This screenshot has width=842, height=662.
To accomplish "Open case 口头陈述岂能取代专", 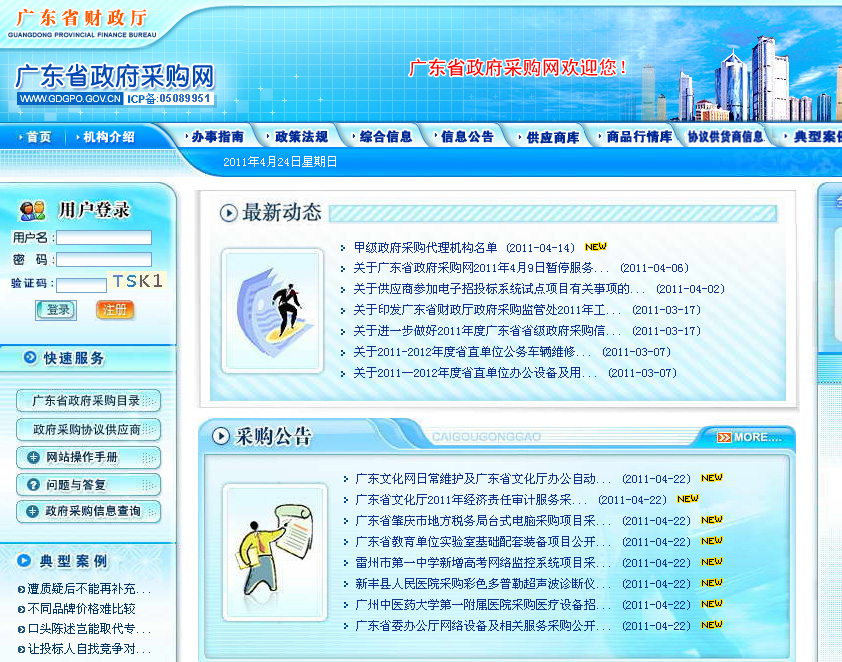I will coord(89,629).
